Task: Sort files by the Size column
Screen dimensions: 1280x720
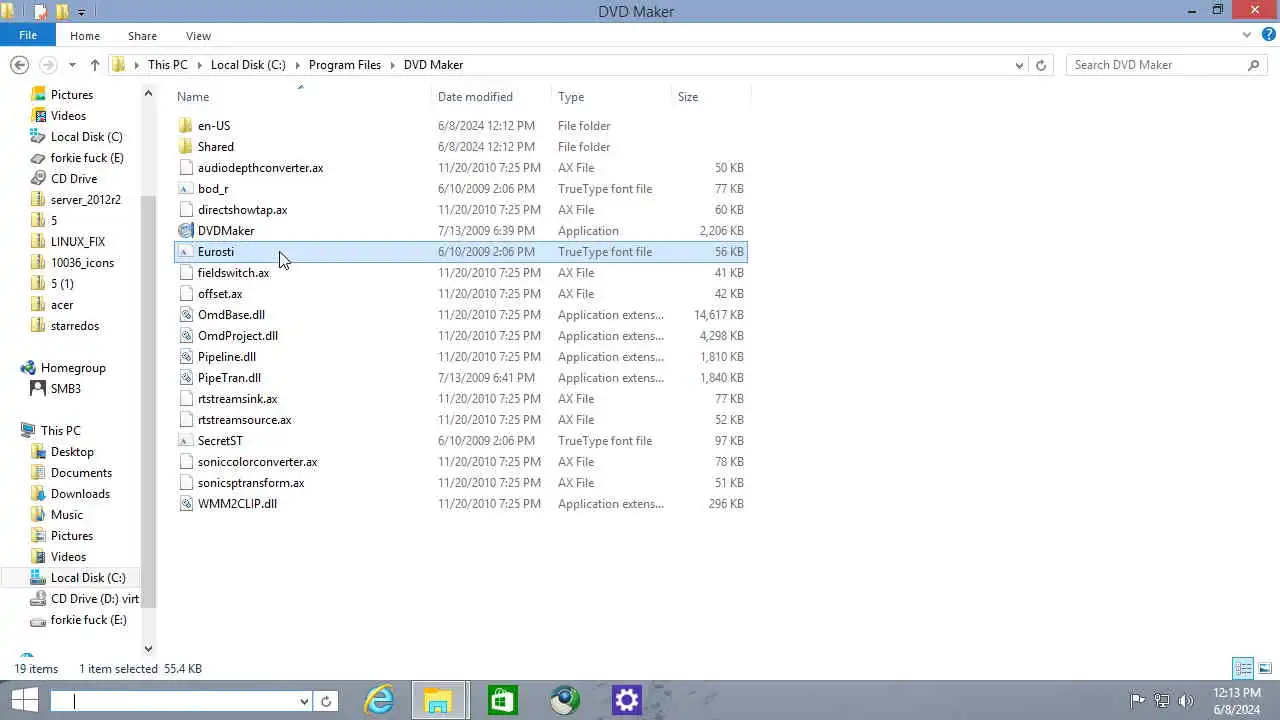Action: (710, 97)
